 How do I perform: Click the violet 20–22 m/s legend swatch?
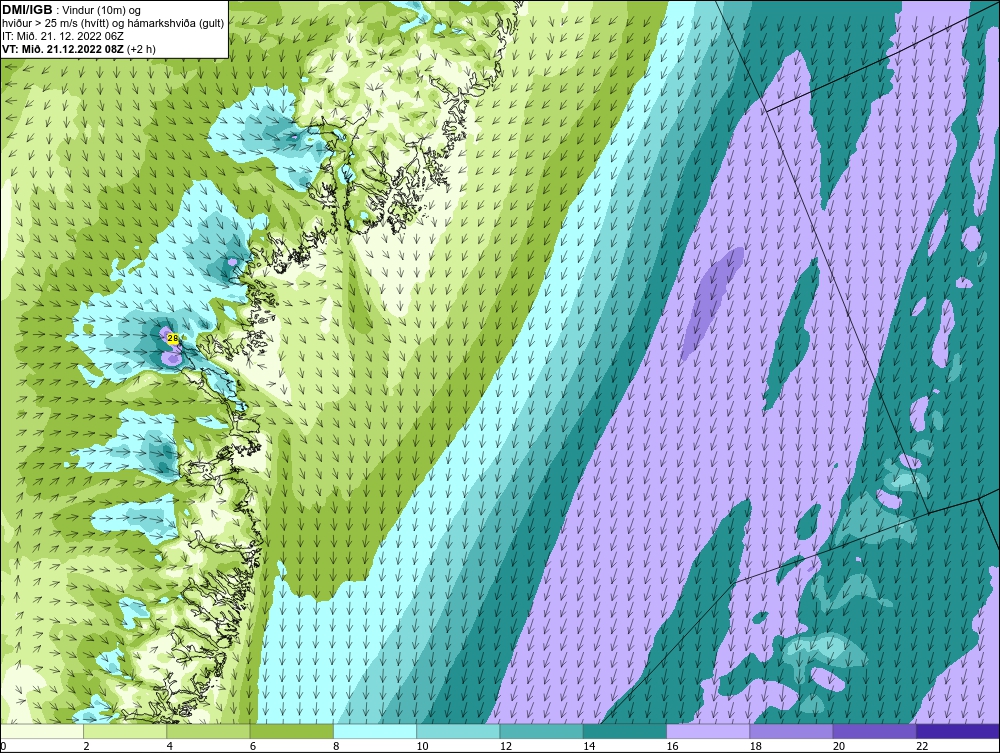coord(874,731)
